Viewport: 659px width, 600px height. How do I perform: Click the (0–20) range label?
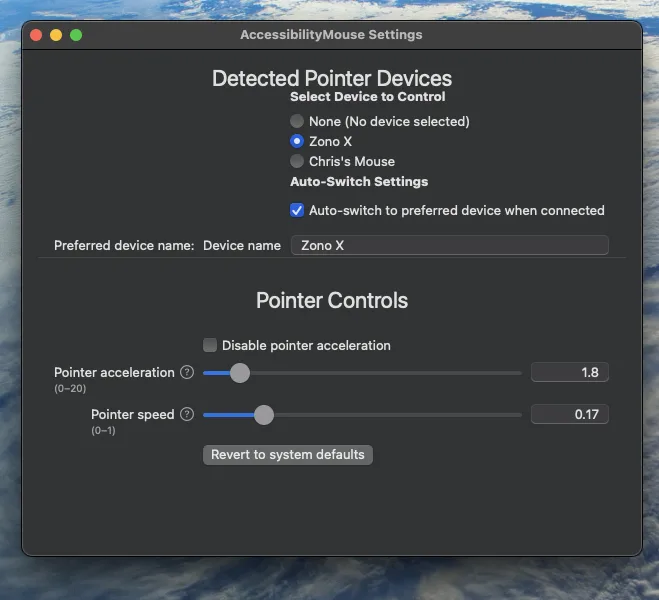coord(70,388)
